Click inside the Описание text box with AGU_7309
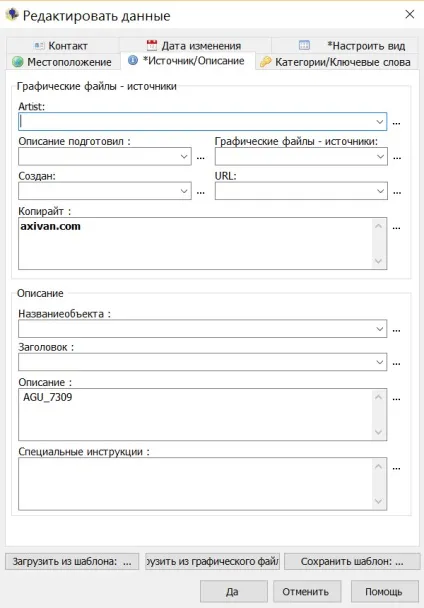The width and height of the screenshot is (424, 608). [195, 415]
